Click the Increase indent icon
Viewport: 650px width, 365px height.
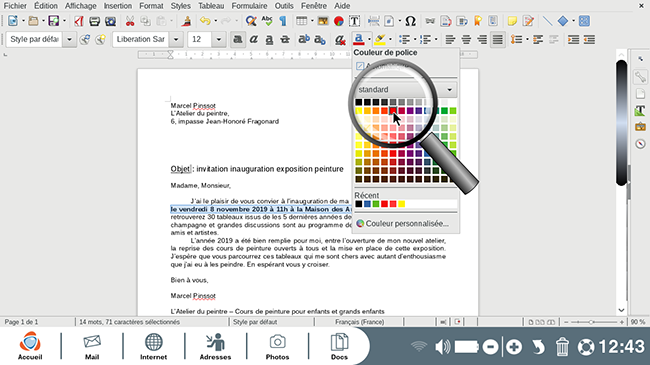(573, 39)
